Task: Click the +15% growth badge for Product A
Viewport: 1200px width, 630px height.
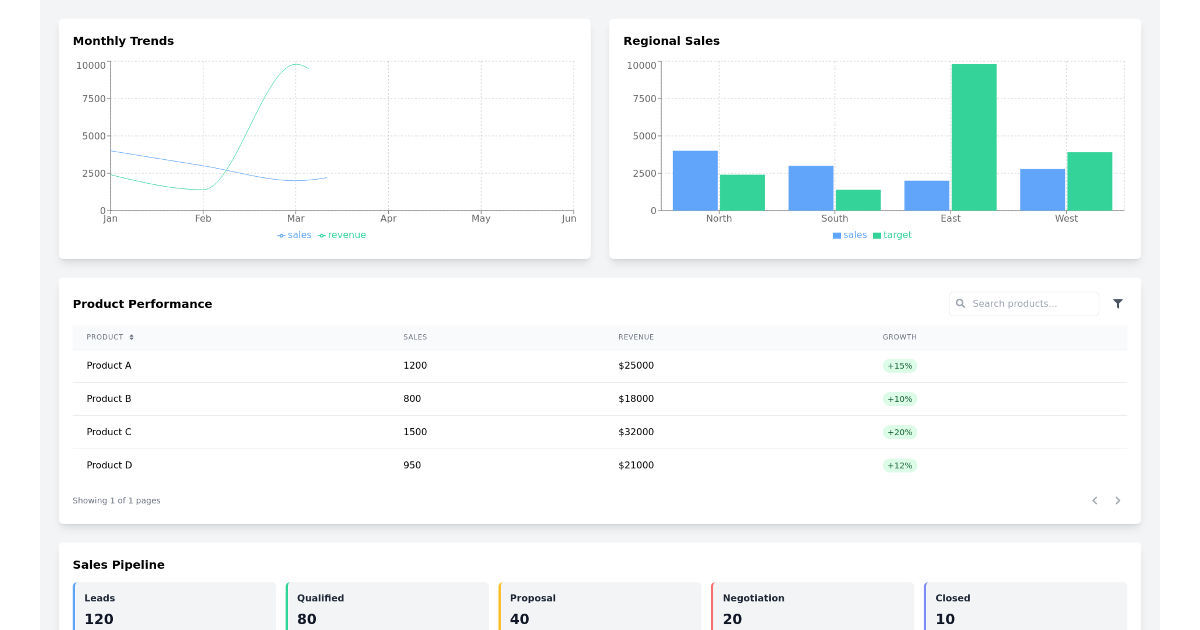Action: [x=898, y=365]
